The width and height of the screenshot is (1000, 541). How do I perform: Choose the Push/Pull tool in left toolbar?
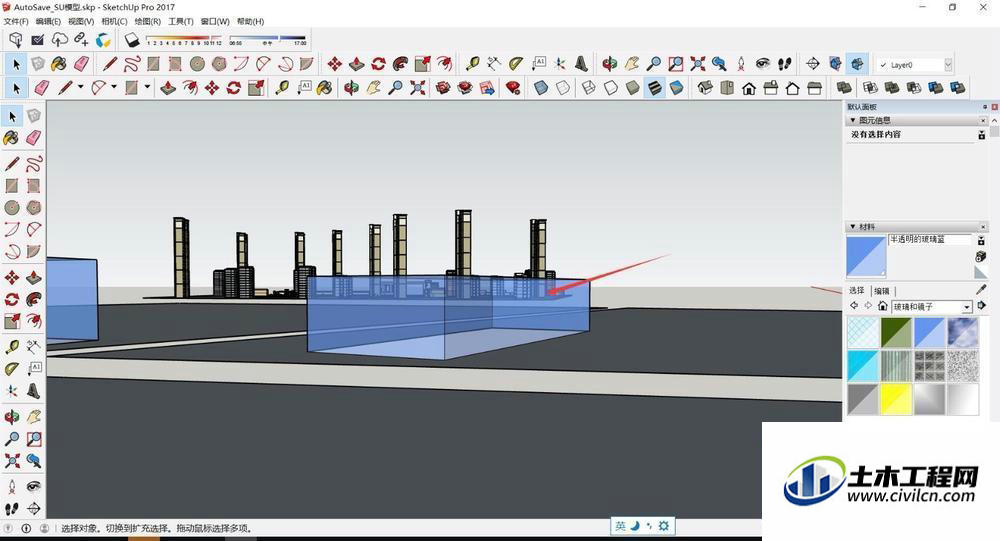[34, 278]
